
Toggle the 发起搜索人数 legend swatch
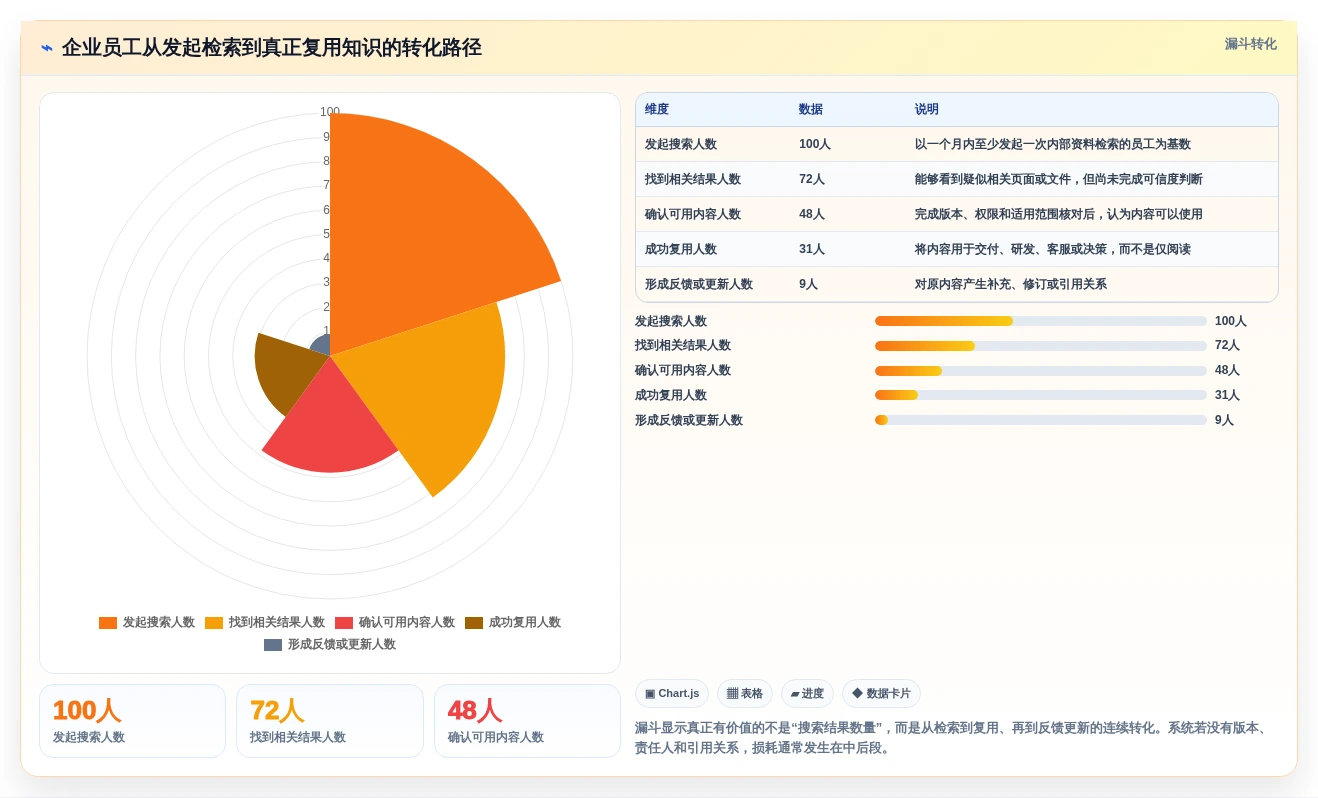coord(108,623)
